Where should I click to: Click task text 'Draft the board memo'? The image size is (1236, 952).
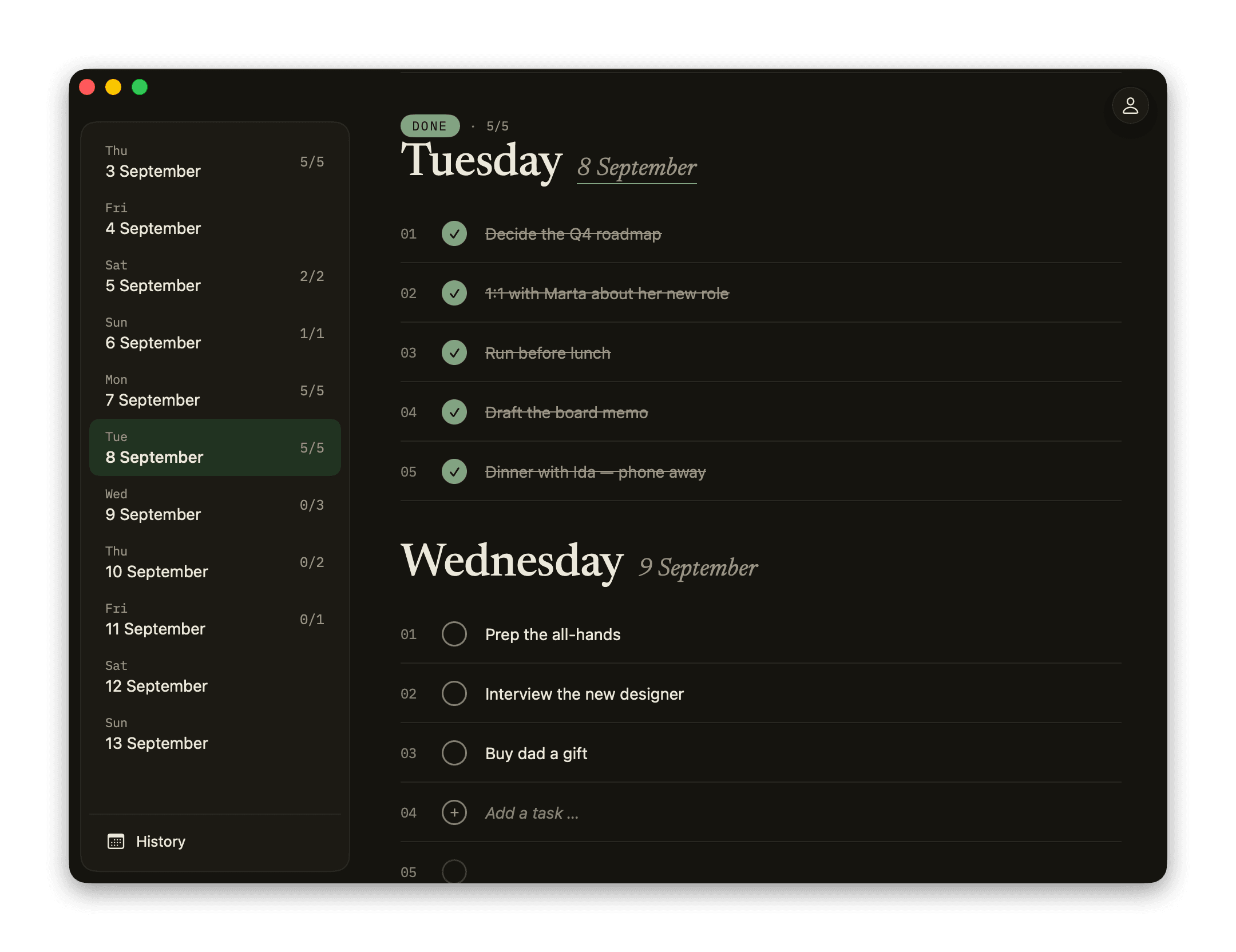coord(566,412)
